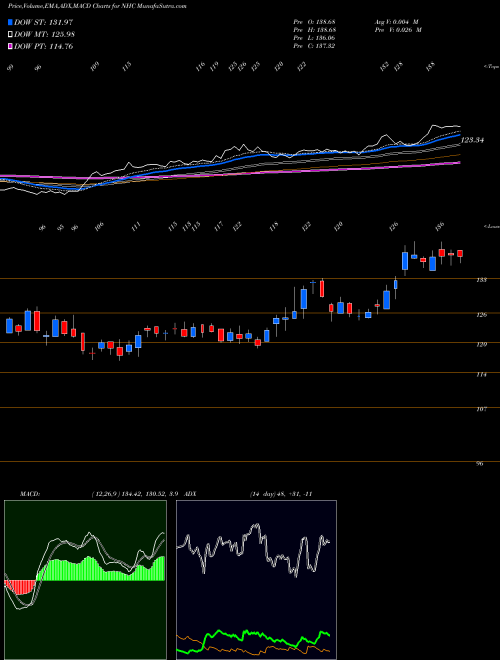
Task: Click the 114 price level label
Action: click(x=483, y=375)
